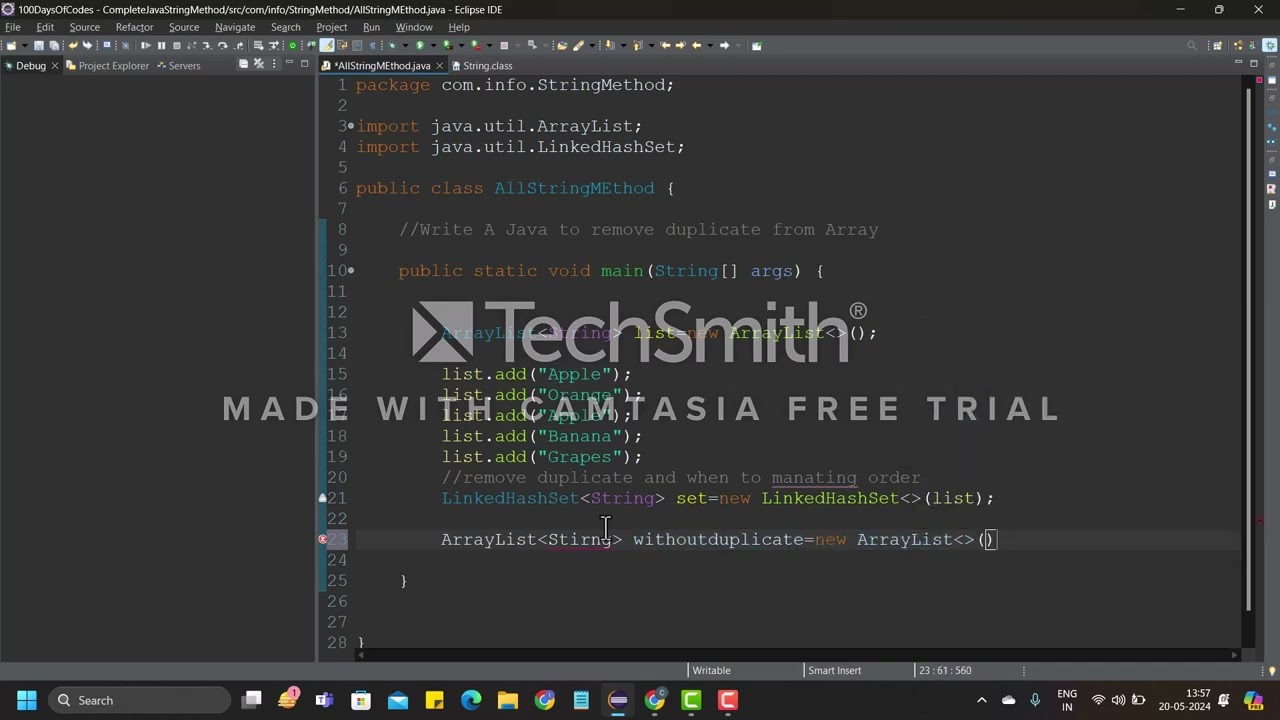
Task: Click the Terminate debug icon
Action: tap(176, 45)
